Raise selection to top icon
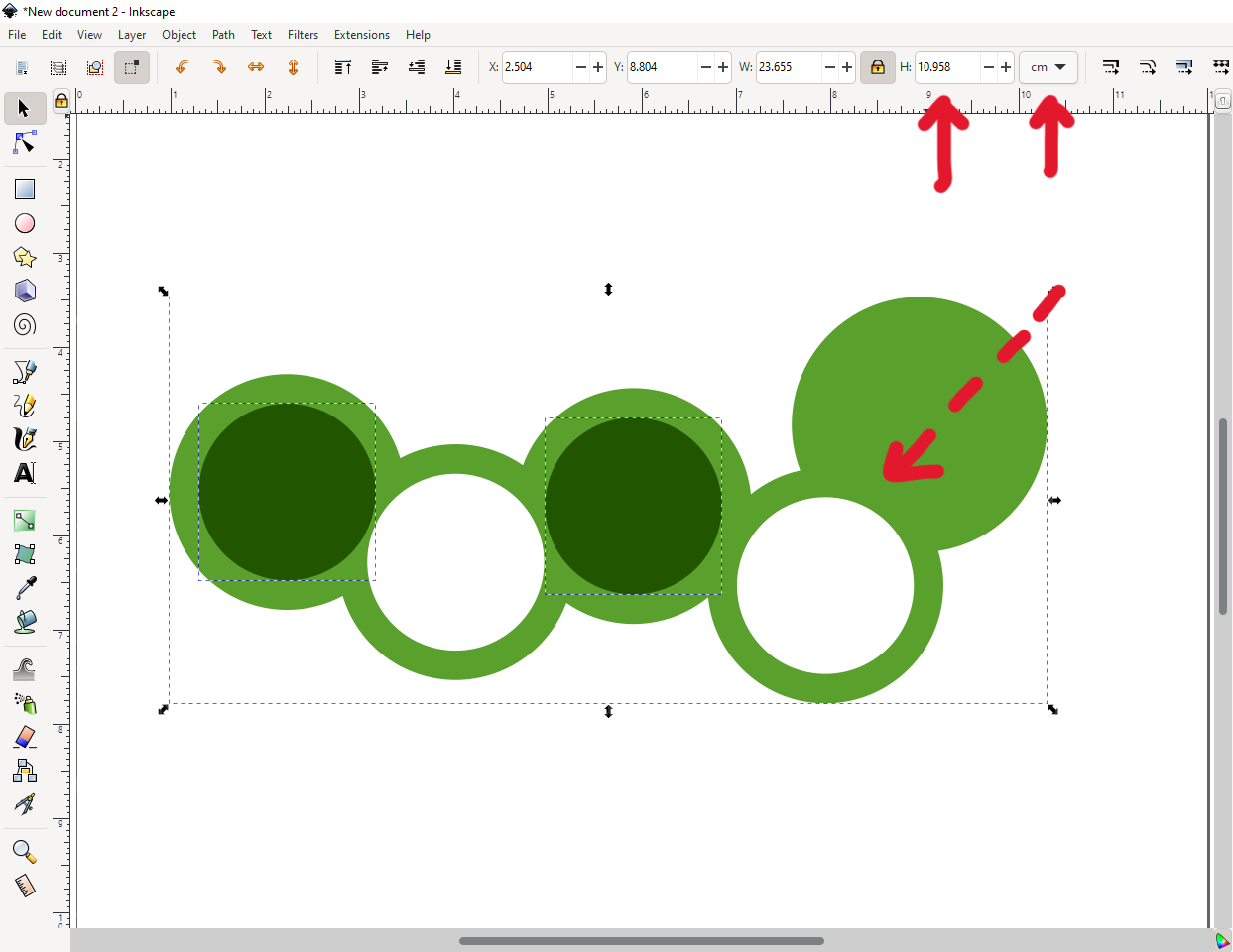 [342, 67]
